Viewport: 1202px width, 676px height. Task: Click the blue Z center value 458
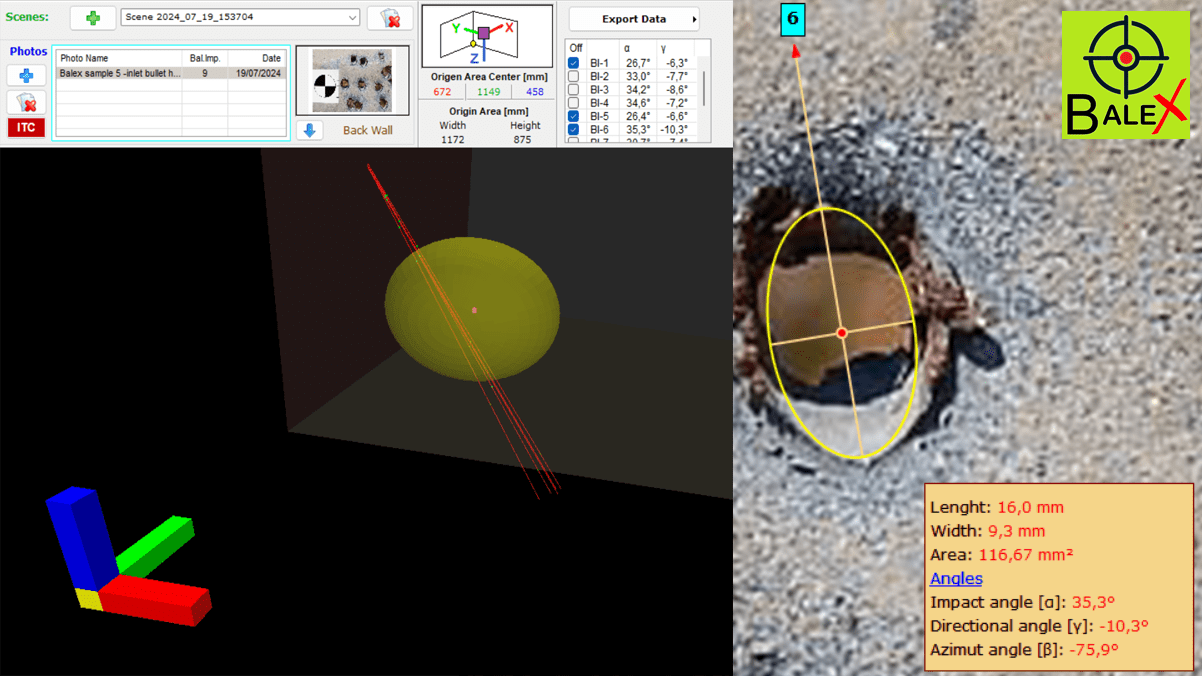point(535,92)
